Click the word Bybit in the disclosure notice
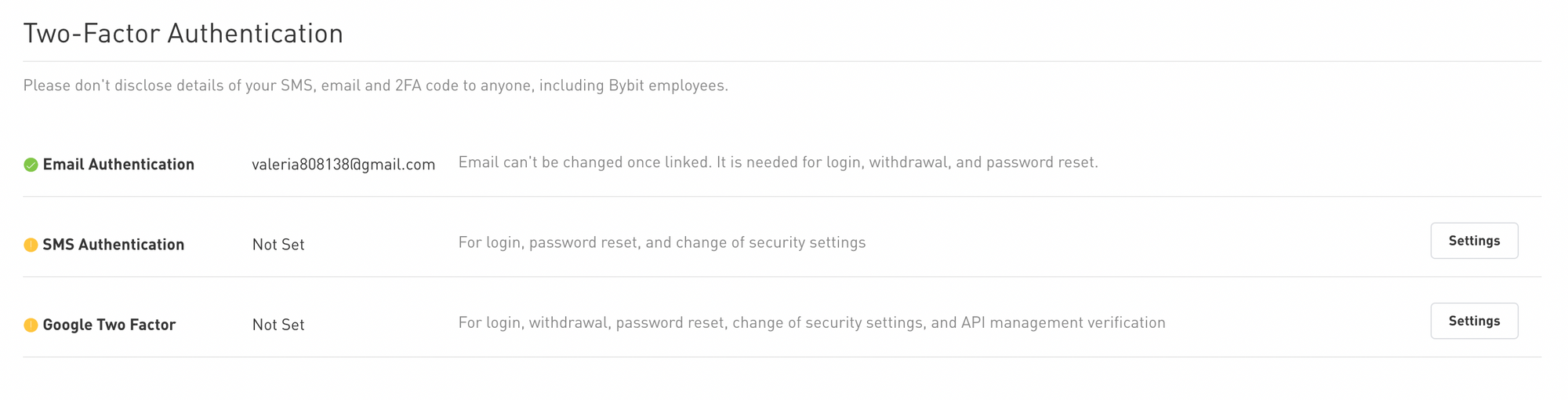Screen dimensions: 1568x400 (626, 85)
